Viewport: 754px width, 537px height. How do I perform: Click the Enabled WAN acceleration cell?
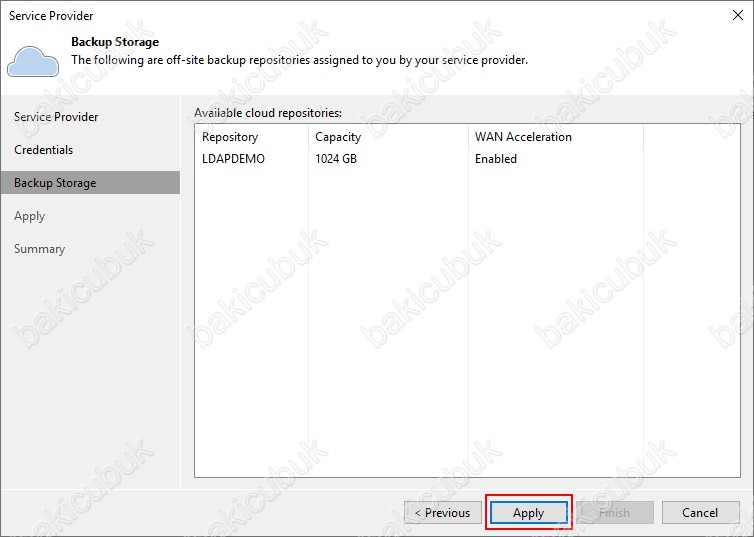496,159
